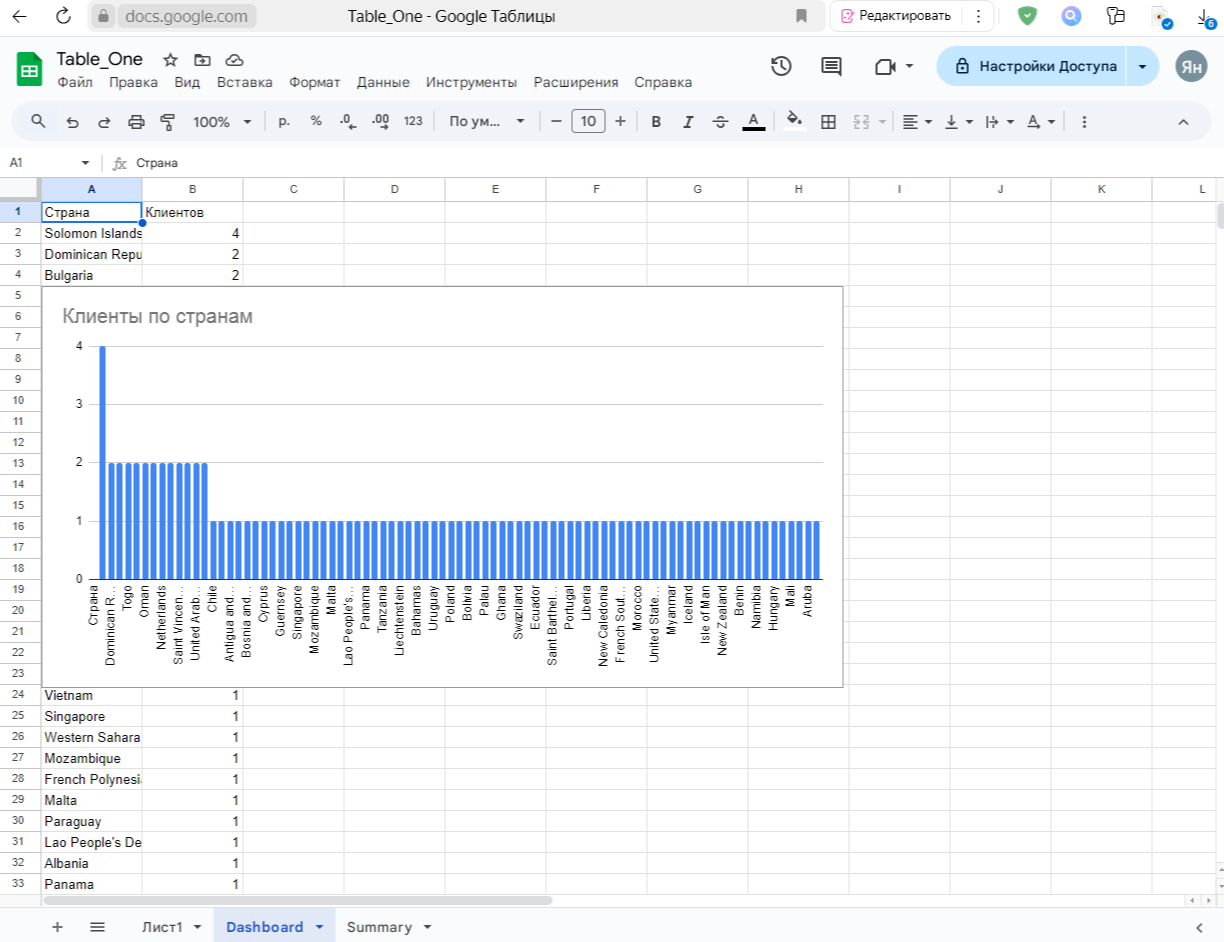Expand the font family dropdown
Image resolution: width=1224 pixels, height=942 pixels.
pyautogui.click(x=487, y=122)
